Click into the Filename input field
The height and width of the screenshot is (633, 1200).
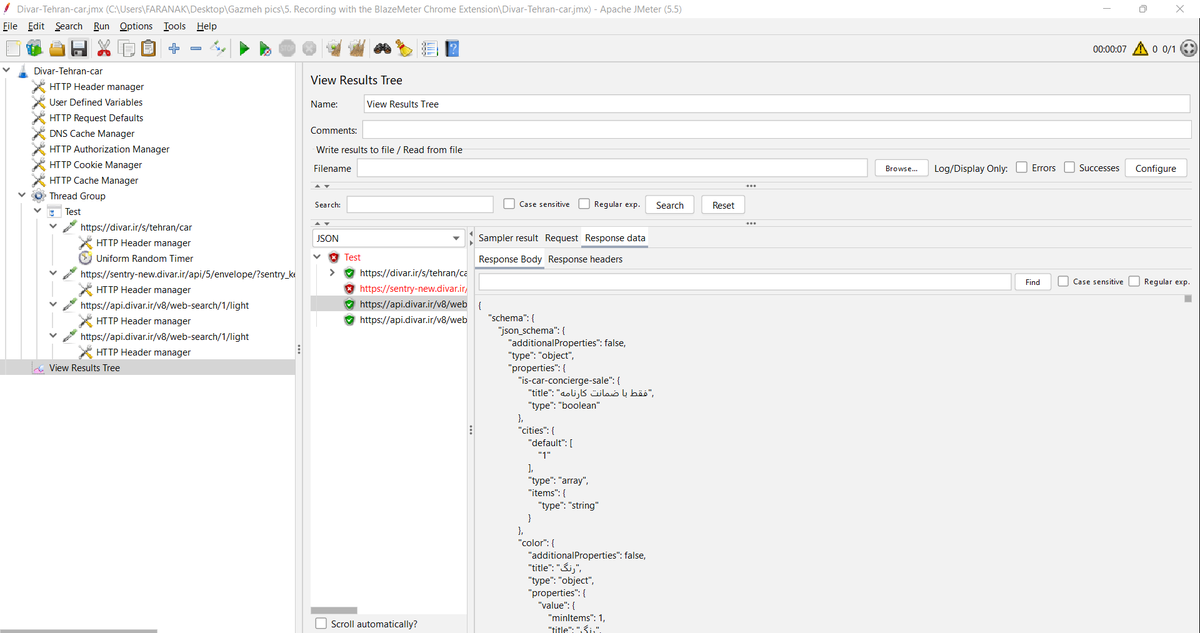612,168
